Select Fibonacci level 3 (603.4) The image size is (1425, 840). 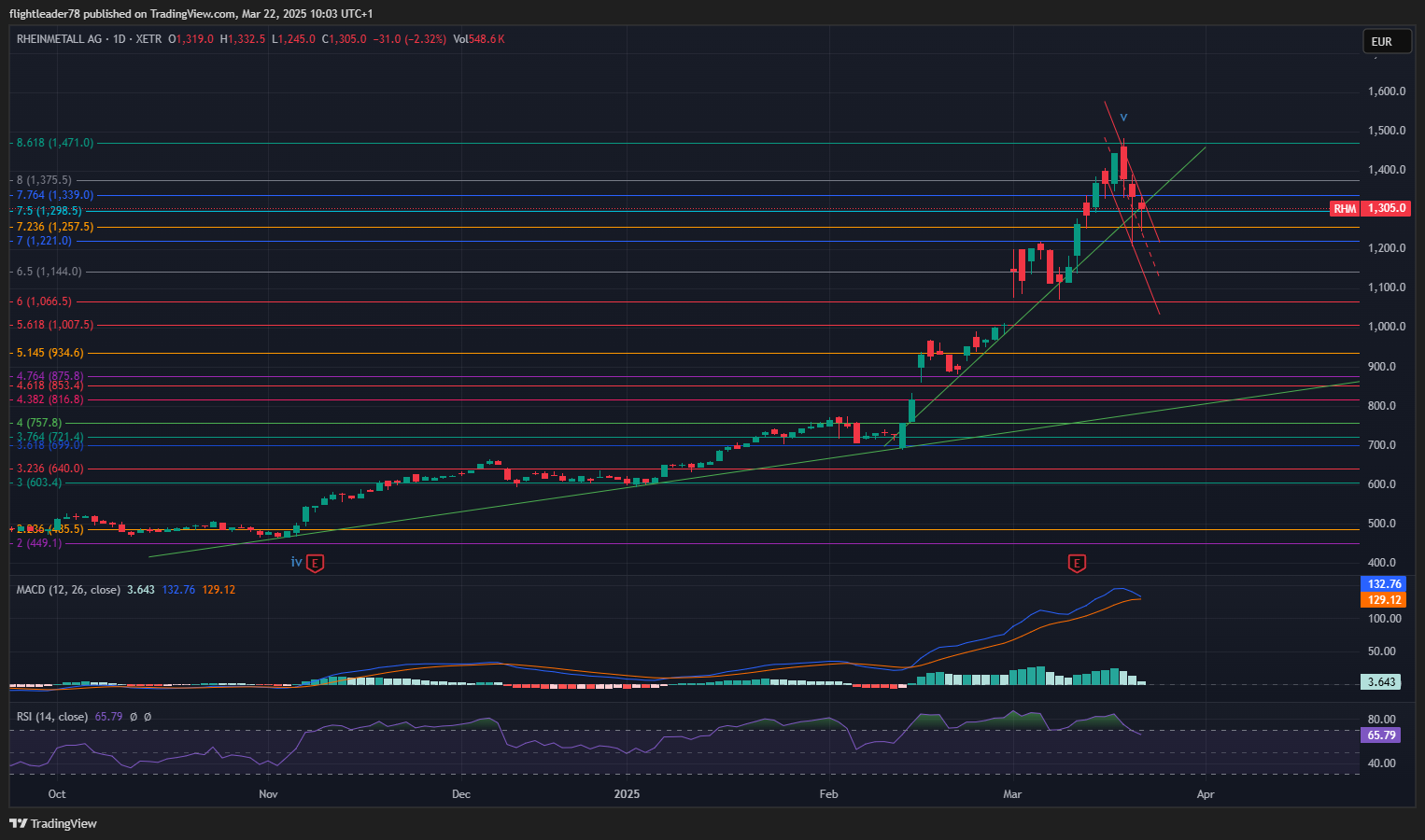click(39, 483)
